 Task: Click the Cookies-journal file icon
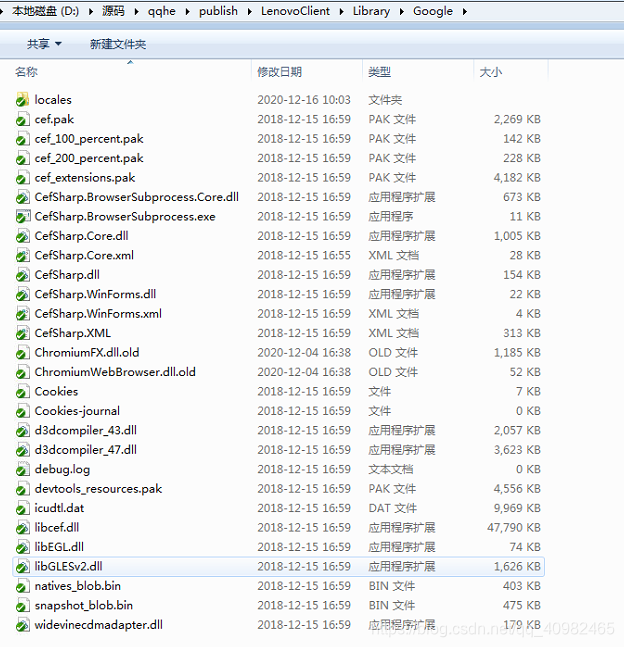point(23,411)
